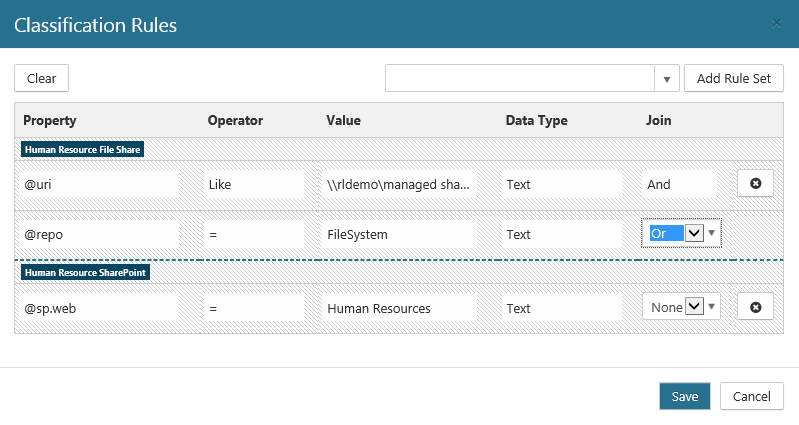Select the Human Resource SharePoint label
The height and width of the screenshot is (425, 799).
pyautogui.click(x=85, y=273)
